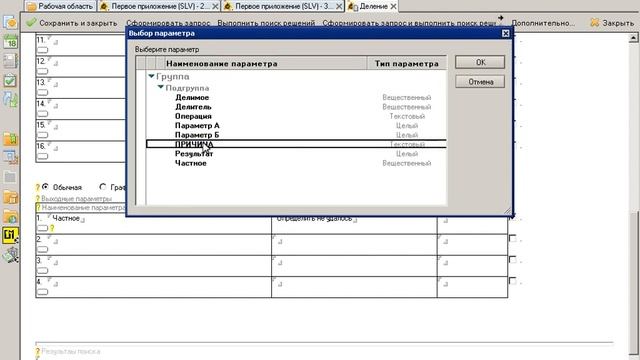Screen dimensions: 640x360
Task: Select the Частное parameter in dialog list
Action: 296,163
